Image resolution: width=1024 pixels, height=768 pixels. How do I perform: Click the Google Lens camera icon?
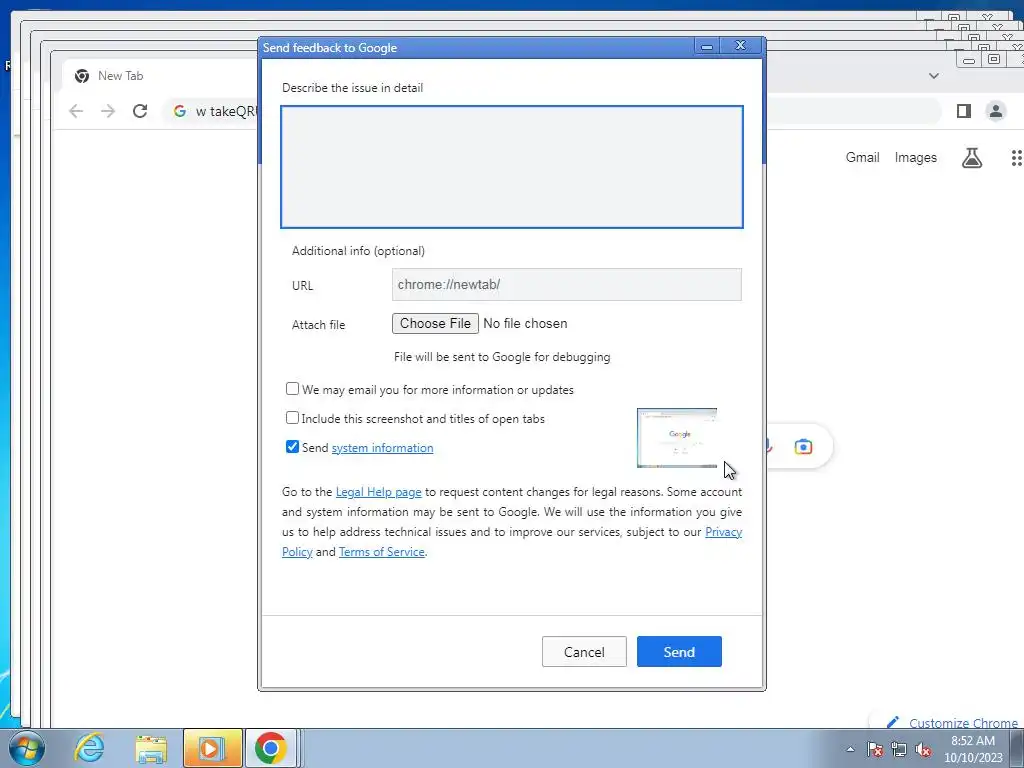point(803,447)
